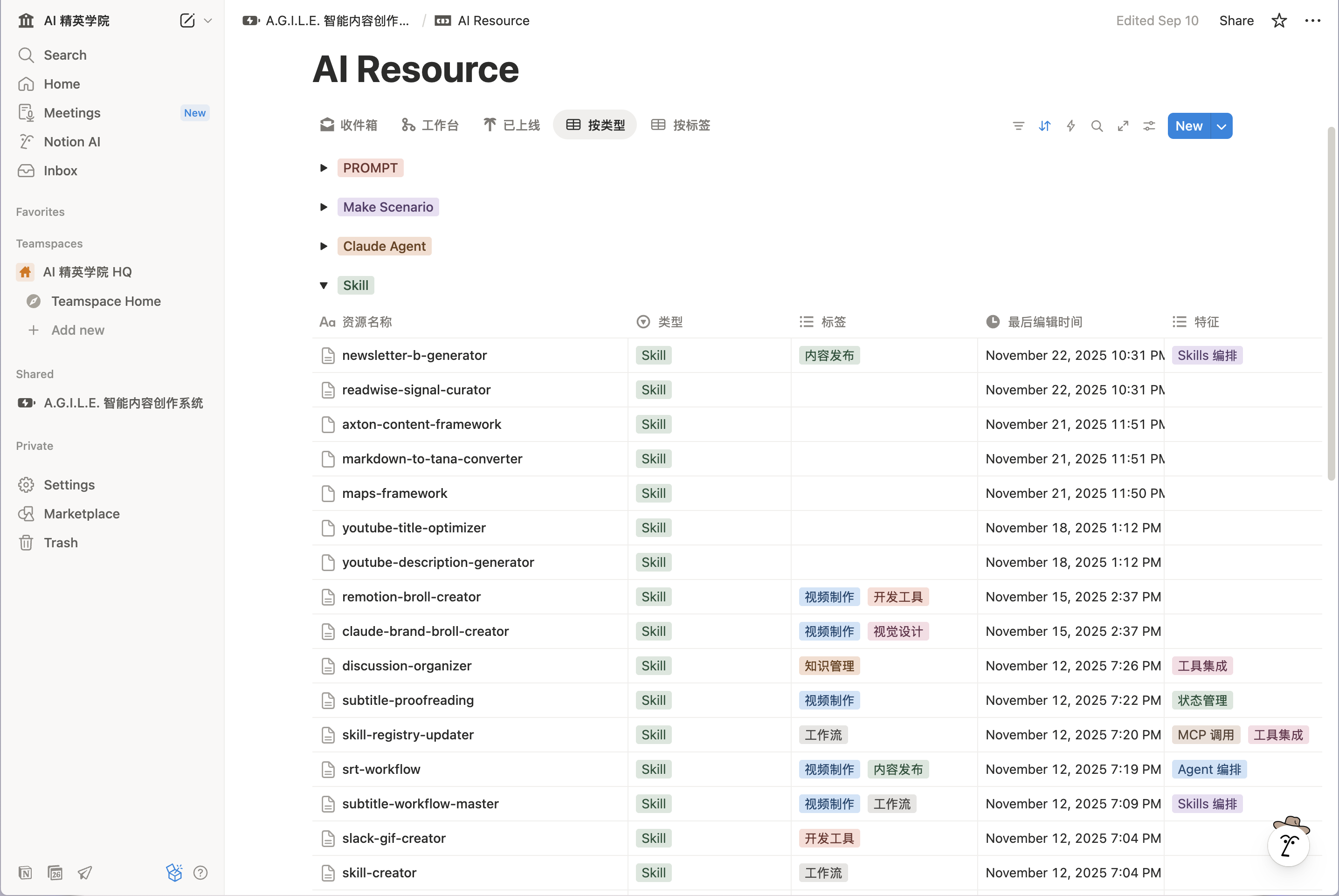Click the compose new page icon
The image size is (1339, 896).
click(x=187, y=21)
